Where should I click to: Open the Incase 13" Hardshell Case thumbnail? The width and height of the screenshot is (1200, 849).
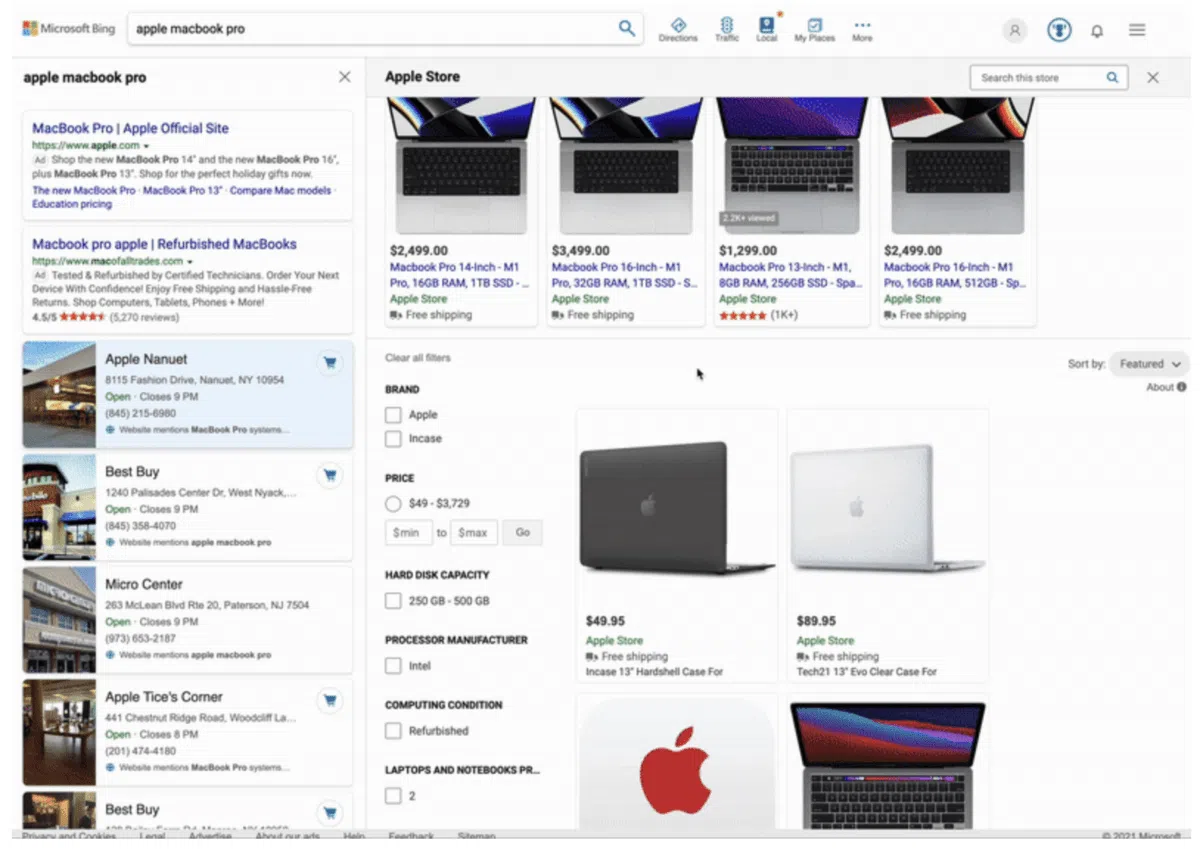[654, 507]
